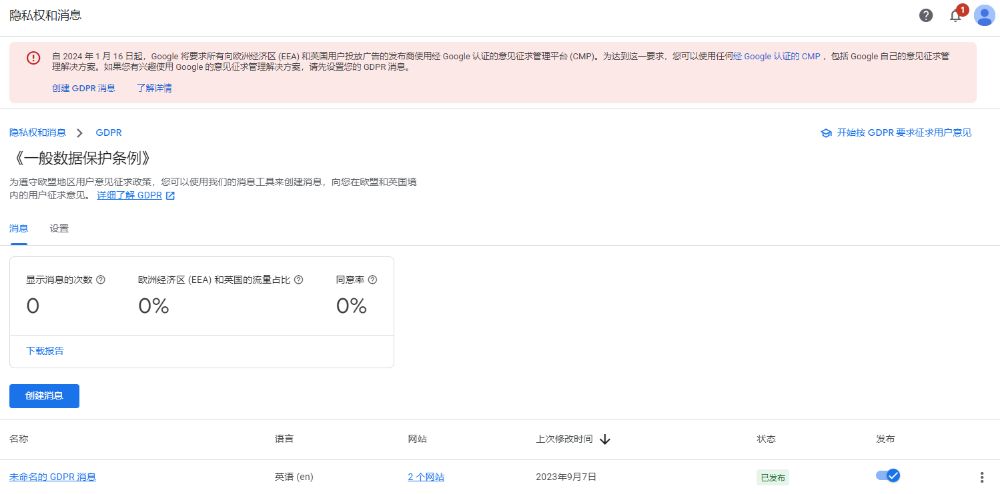Click the 创建消息 button

pos(44,396)
